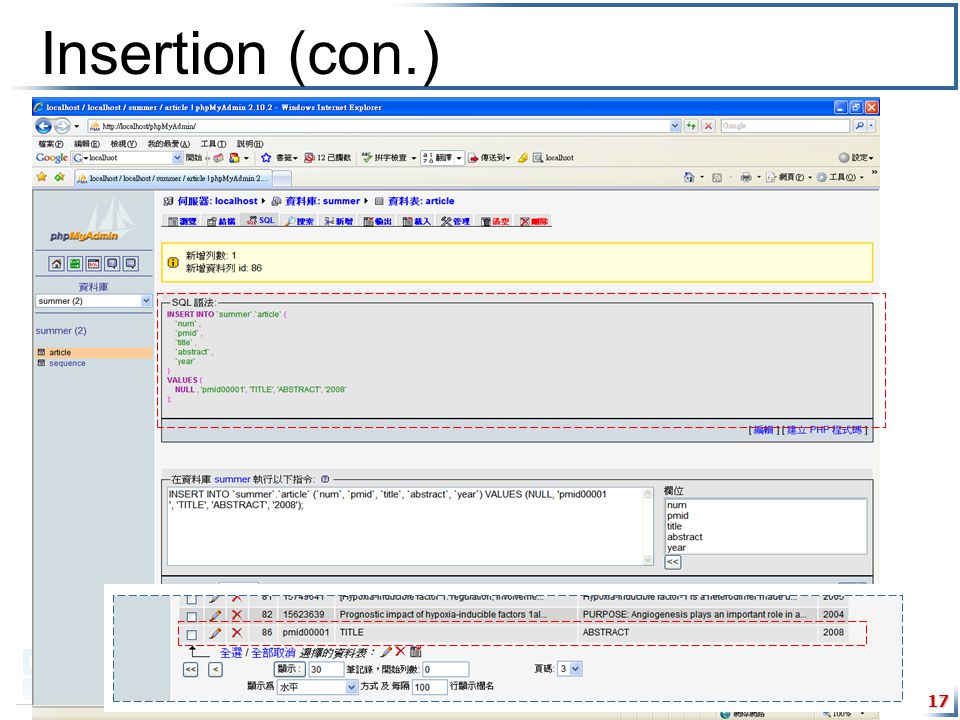Click the << insert field button under 欄位
This screenshot has height=720, width=960.
tap(673, 562)
